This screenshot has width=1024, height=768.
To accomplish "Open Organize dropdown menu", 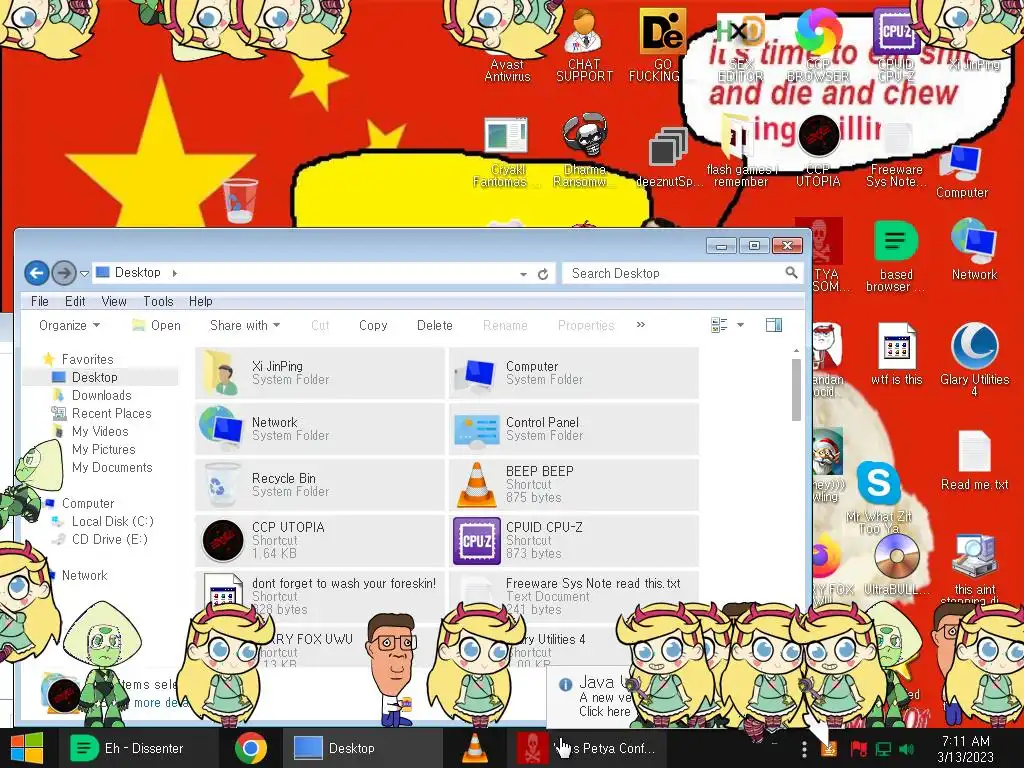I will pos(69,325).
